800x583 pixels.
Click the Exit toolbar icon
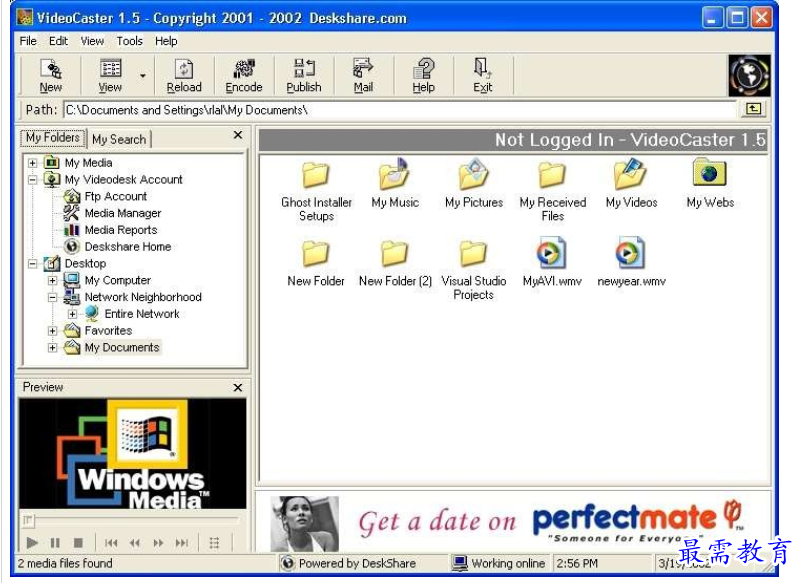[482, 75]
